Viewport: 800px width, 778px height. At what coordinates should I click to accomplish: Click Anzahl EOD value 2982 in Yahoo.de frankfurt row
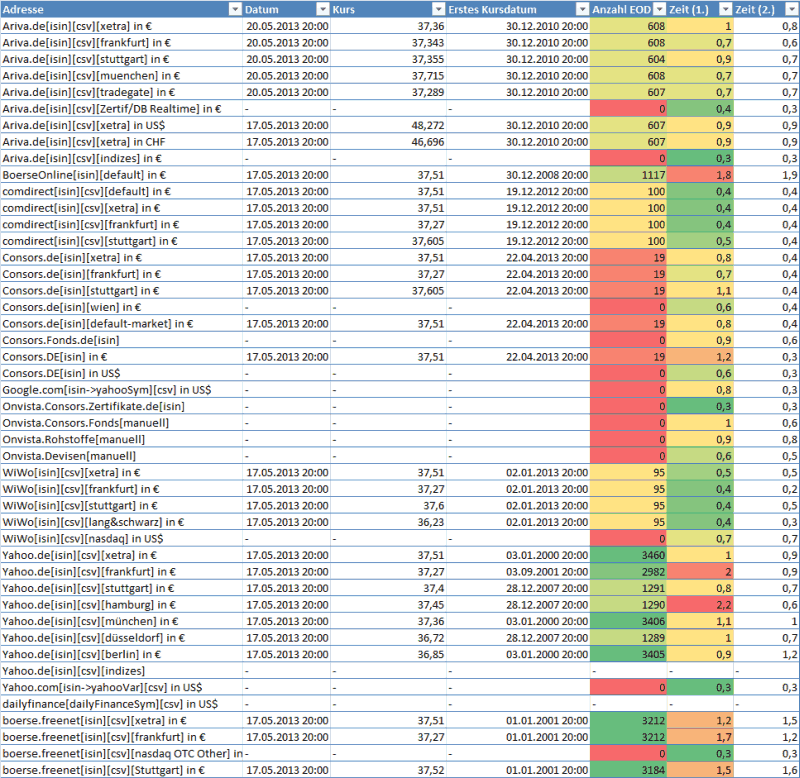click(629, 571)
